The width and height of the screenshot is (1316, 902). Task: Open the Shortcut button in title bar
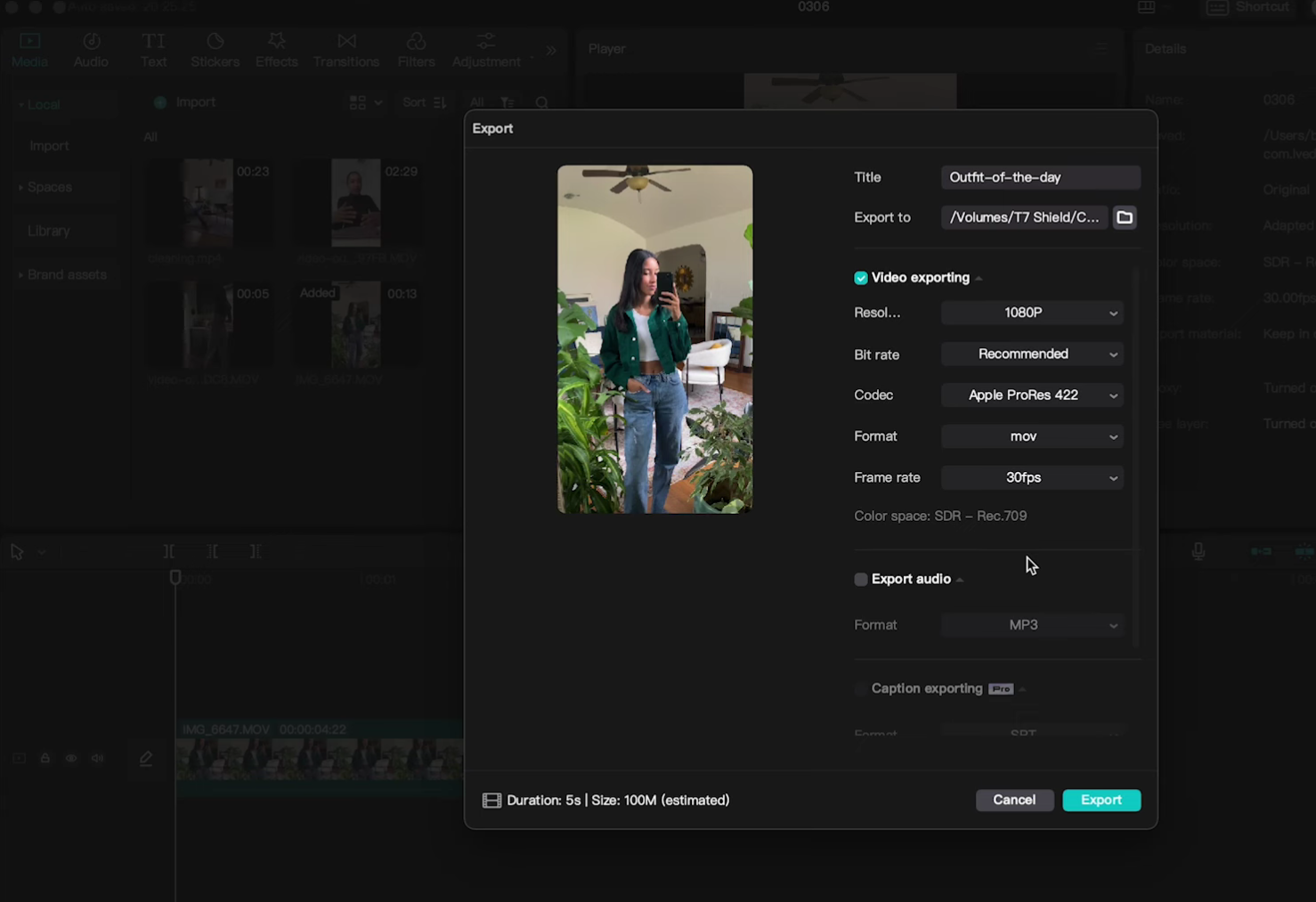click(1247, 7)
